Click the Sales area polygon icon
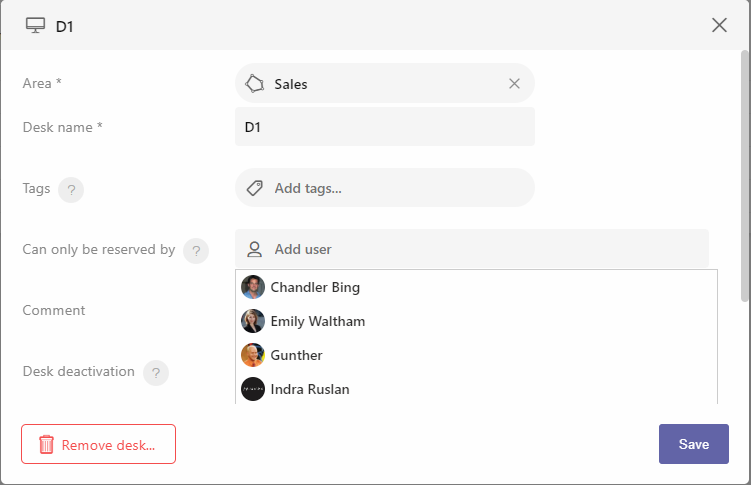751x485 pixels. coord(254,84)
